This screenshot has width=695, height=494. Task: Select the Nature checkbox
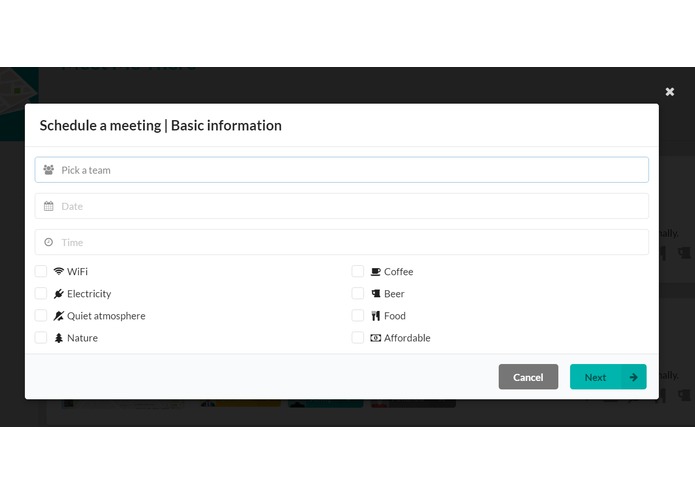click(41, 338)
